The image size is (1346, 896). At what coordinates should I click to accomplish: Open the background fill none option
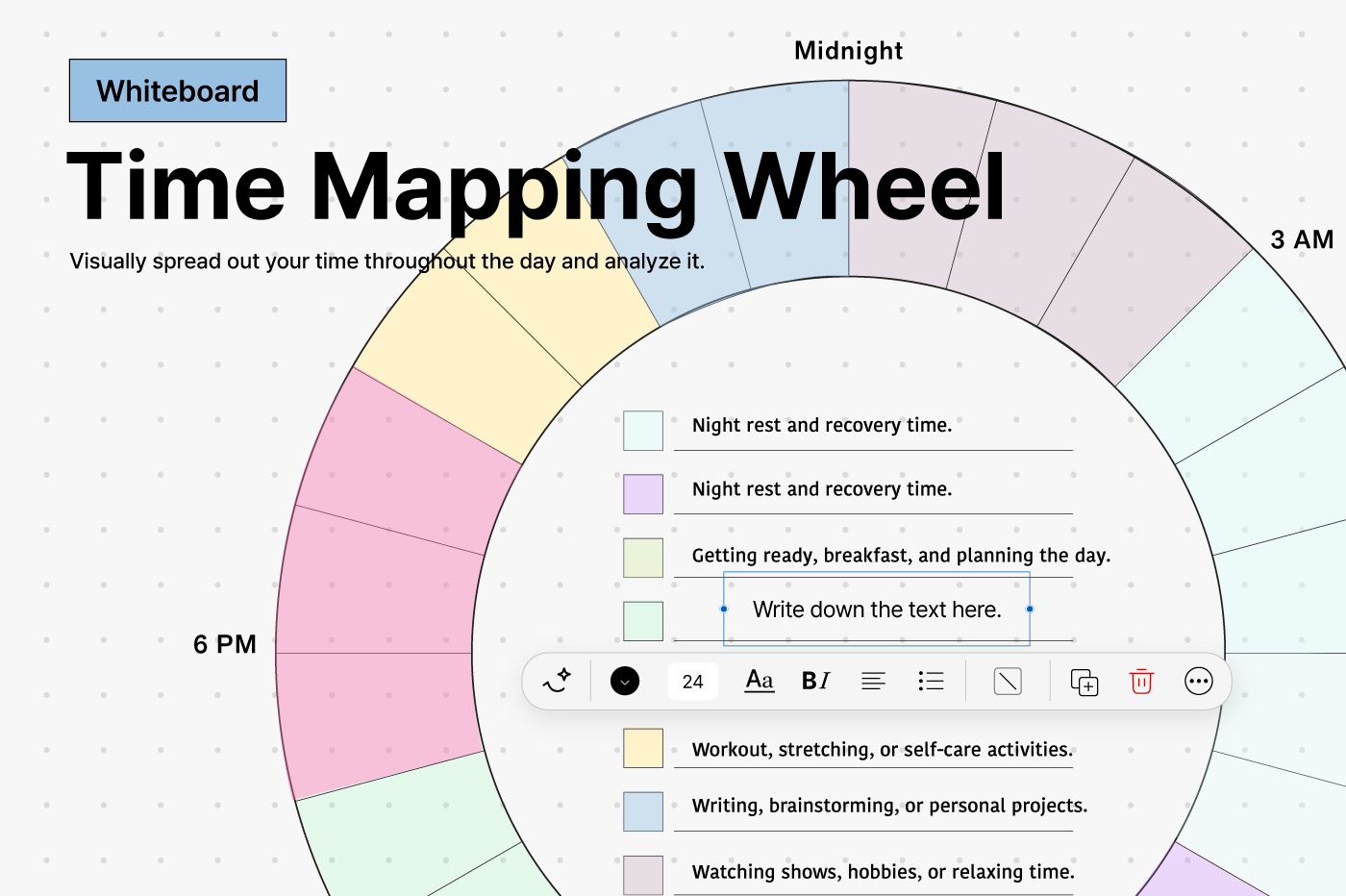pyautogui.click(x=1008, y=682)
